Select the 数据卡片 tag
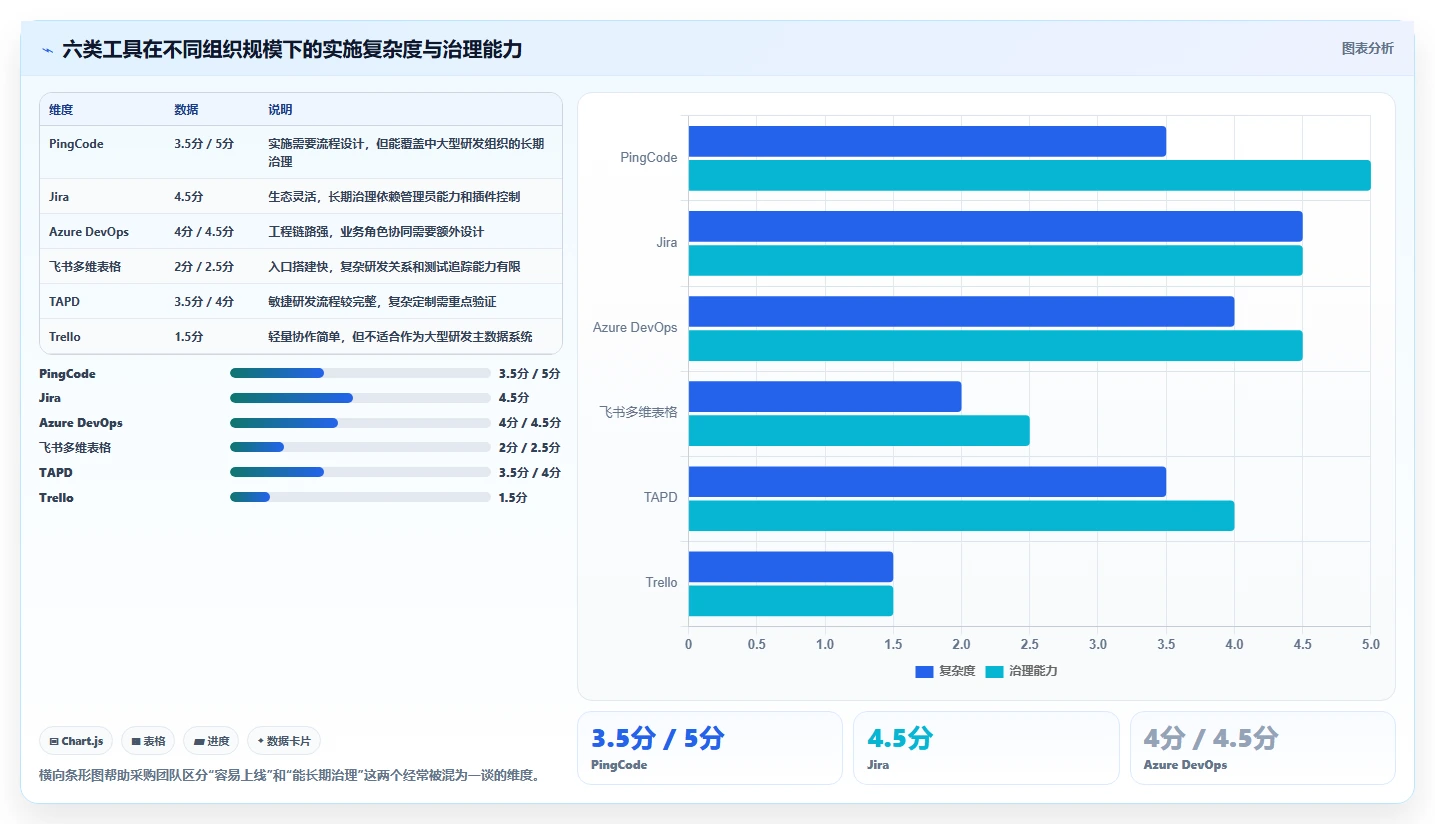This screenshot has width=1435, height=824. coord(284,741)
